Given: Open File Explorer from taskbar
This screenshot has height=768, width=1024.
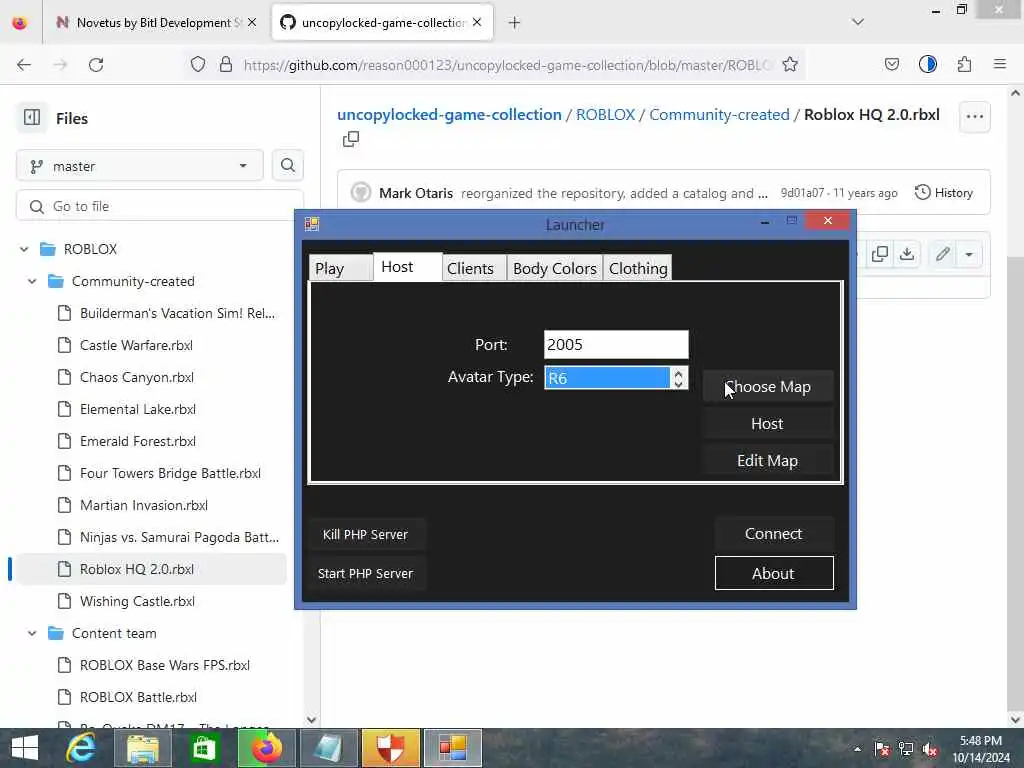Looking at the screenshot, I should tap(142, 748).
